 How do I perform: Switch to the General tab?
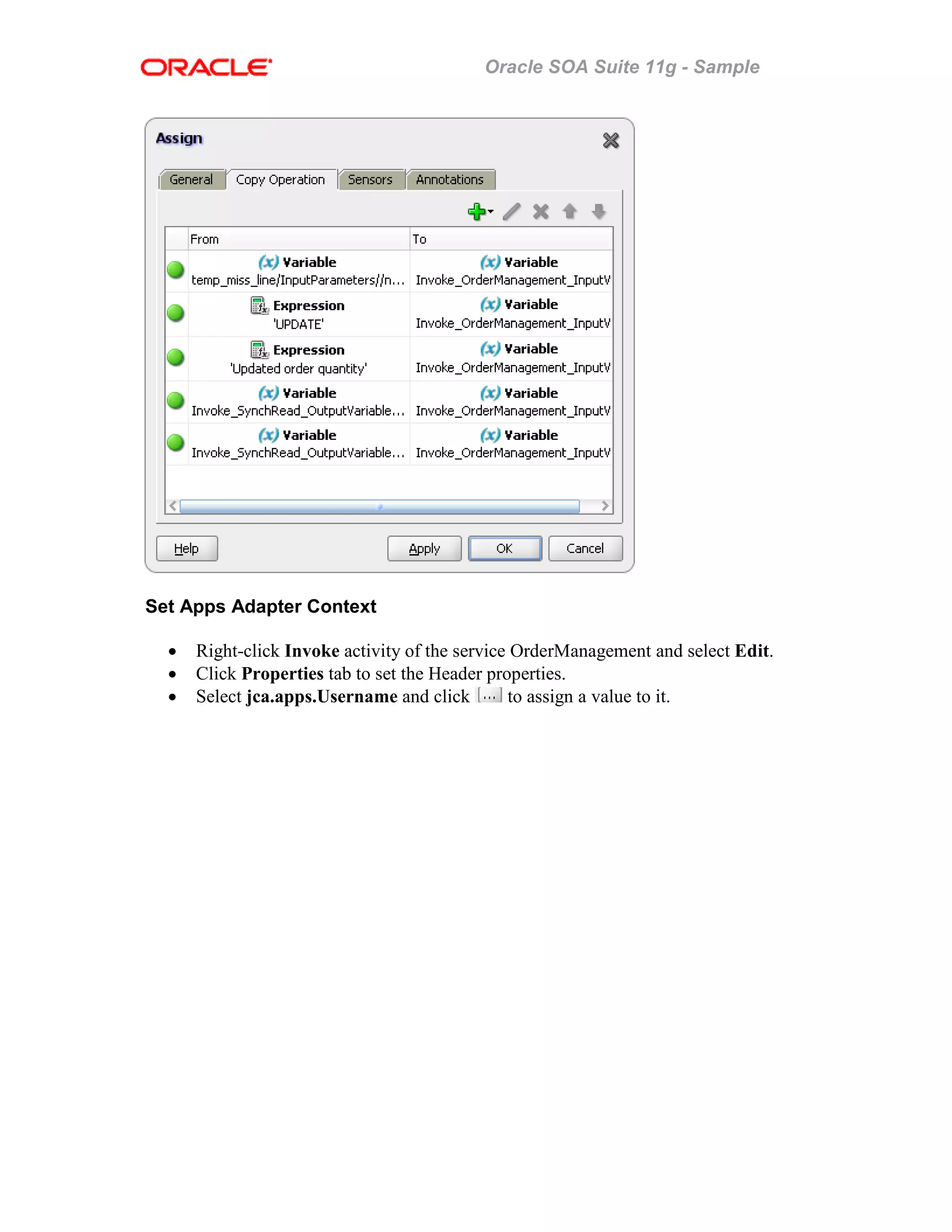[x=192, y=180]
